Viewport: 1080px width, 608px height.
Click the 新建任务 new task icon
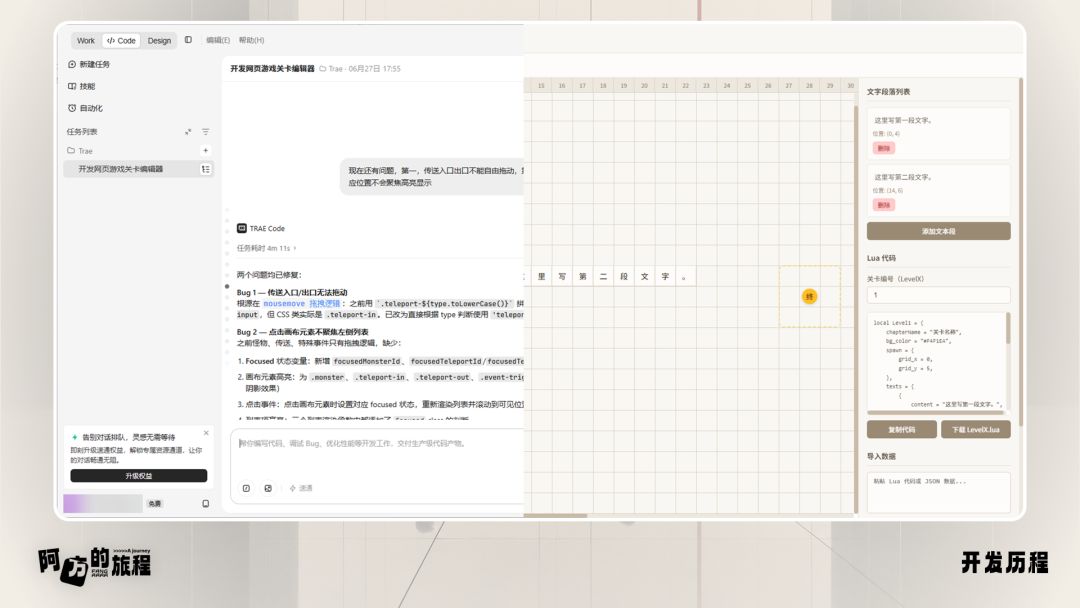coord(72,64)
